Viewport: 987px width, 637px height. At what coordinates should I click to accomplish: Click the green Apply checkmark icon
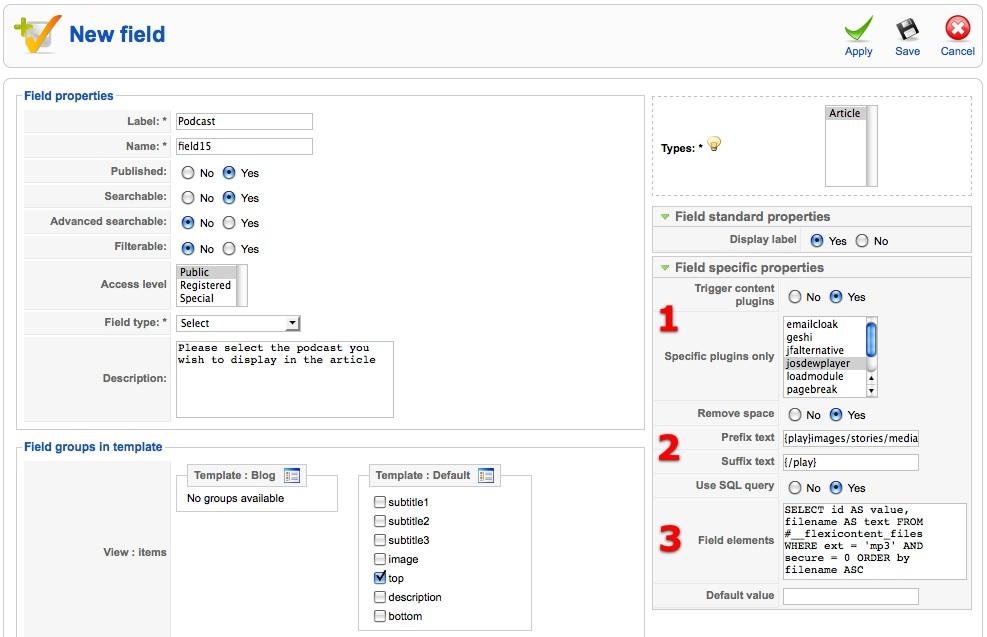(x=859, y=29)
